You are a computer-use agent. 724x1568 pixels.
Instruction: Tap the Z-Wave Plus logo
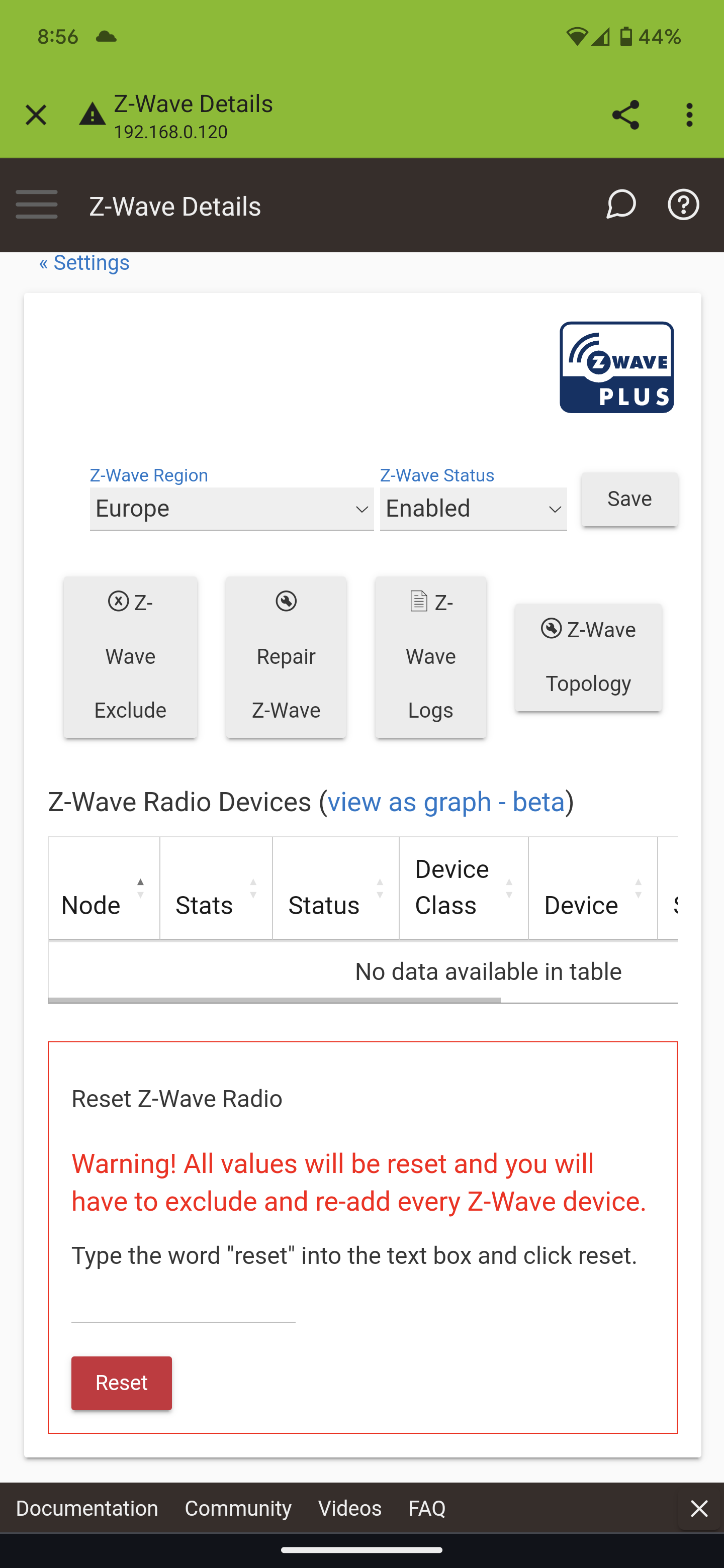pyautogui.click(x=616, y=367)
